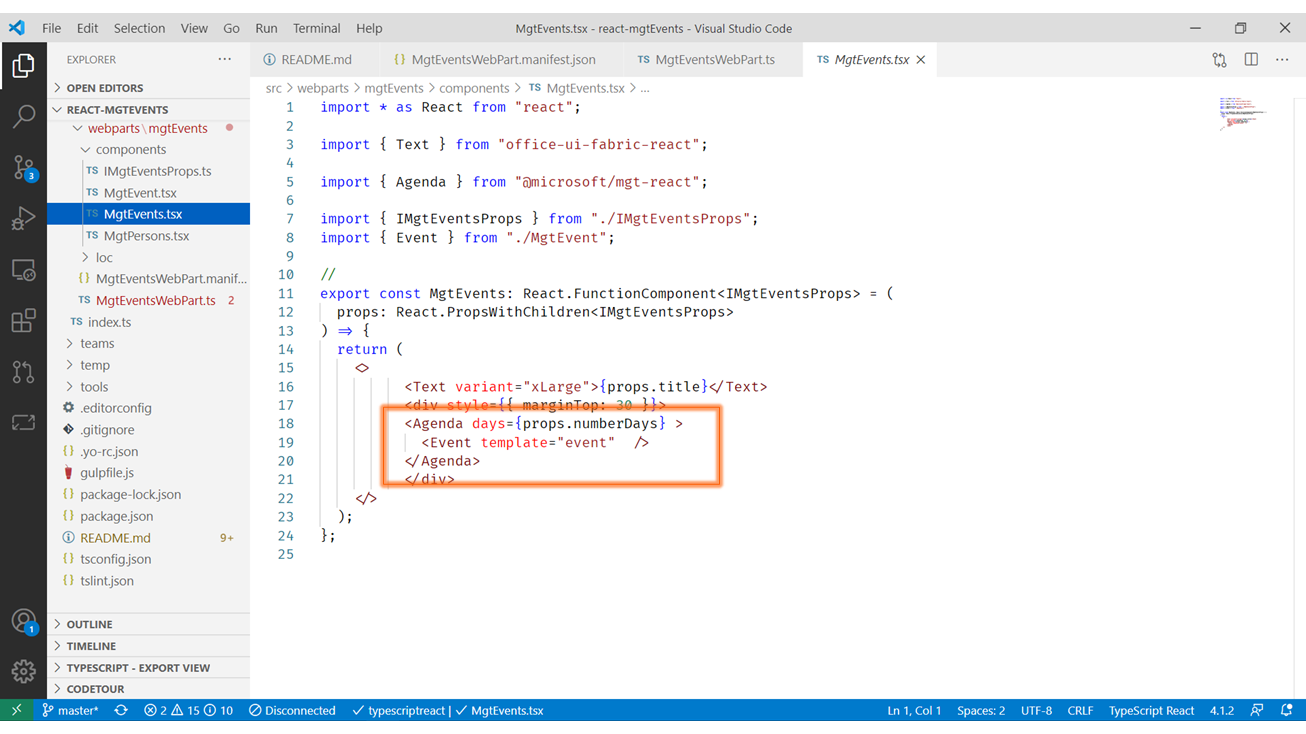Open the Search view in activity bar
Image resolution: width=1306 pixels, height=734 pixels.
23,116
